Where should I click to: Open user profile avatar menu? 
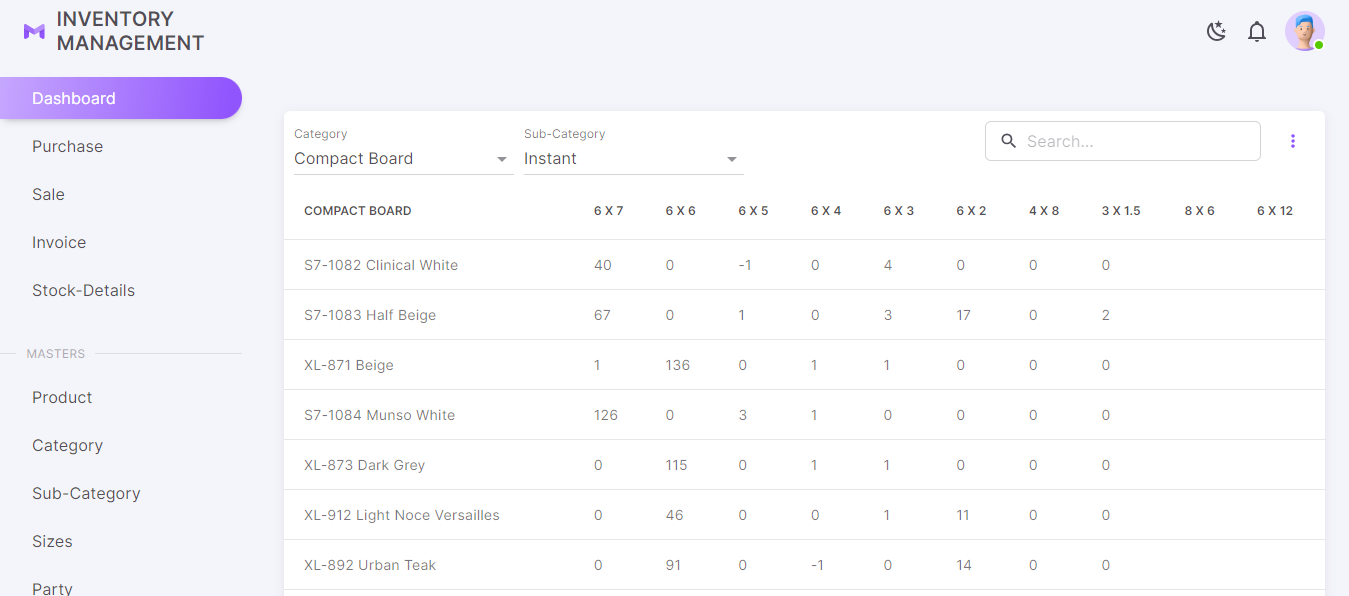pos(1305,31)
